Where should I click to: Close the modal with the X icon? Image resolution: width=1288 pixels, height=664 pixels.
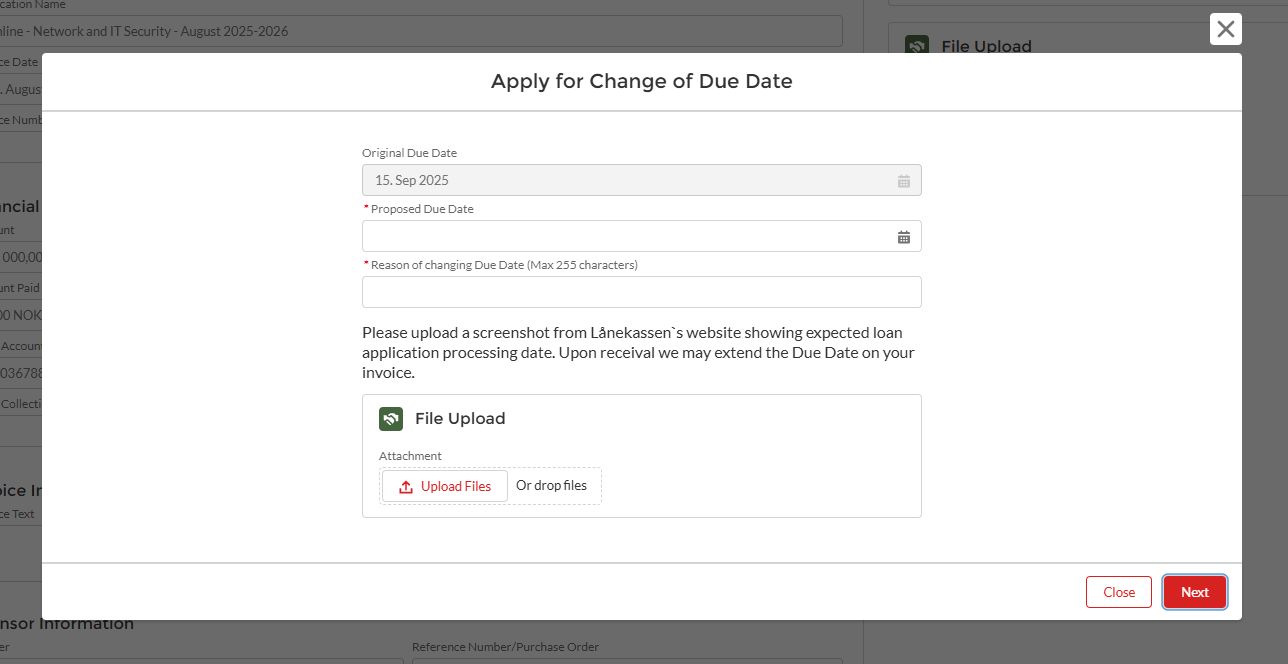tap(1226, 29)
